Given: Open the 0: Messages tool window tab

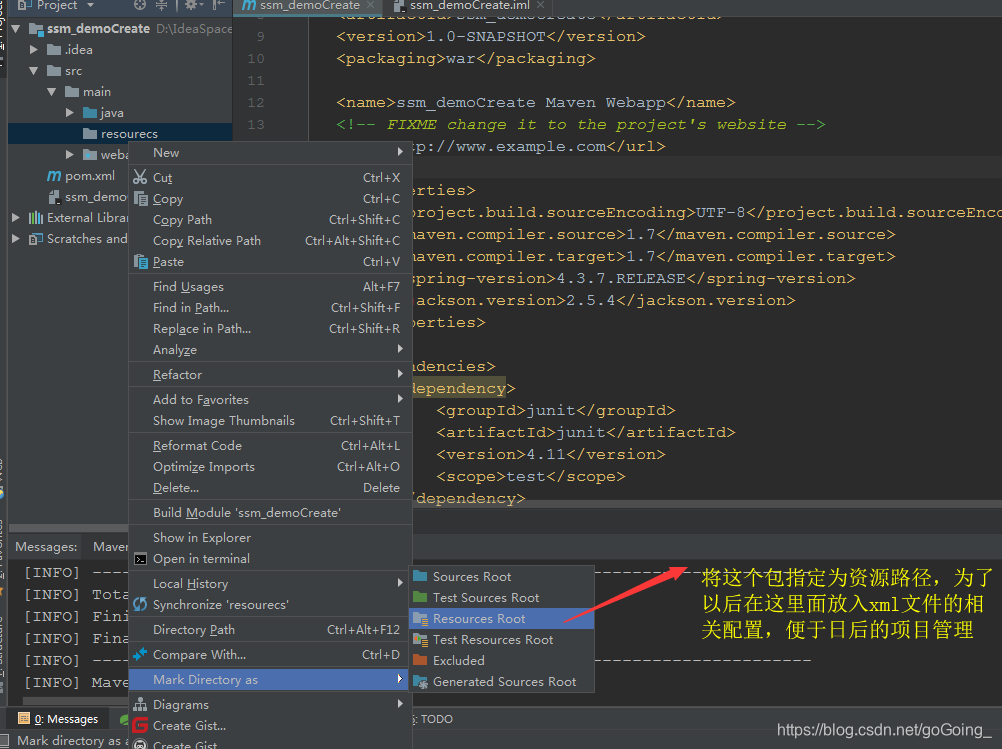Looking at the screenshot, I should (59, 719).
